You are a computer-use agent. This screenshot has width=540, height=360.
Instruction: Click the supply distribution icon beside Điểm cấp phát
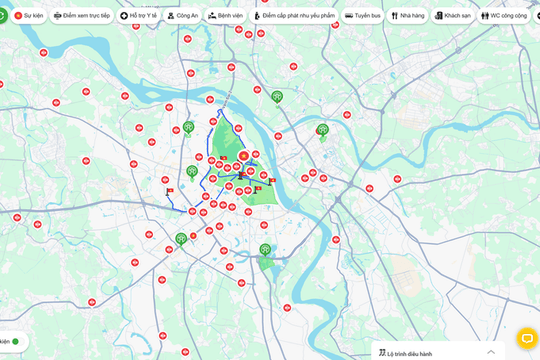pyautogui.click(x=257, y=16)
